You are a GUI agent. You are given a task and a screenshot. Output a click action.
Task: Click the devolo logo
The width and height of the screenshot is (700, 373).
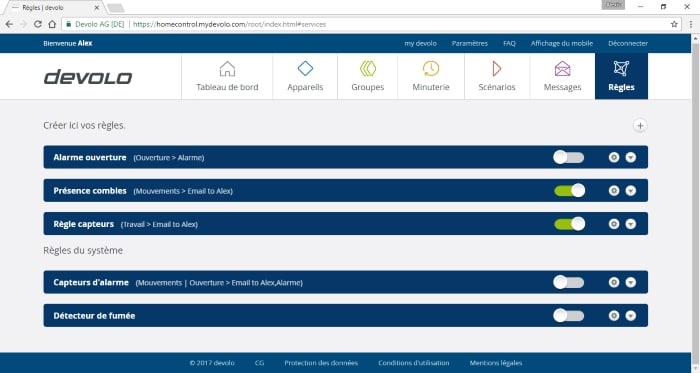88,77
